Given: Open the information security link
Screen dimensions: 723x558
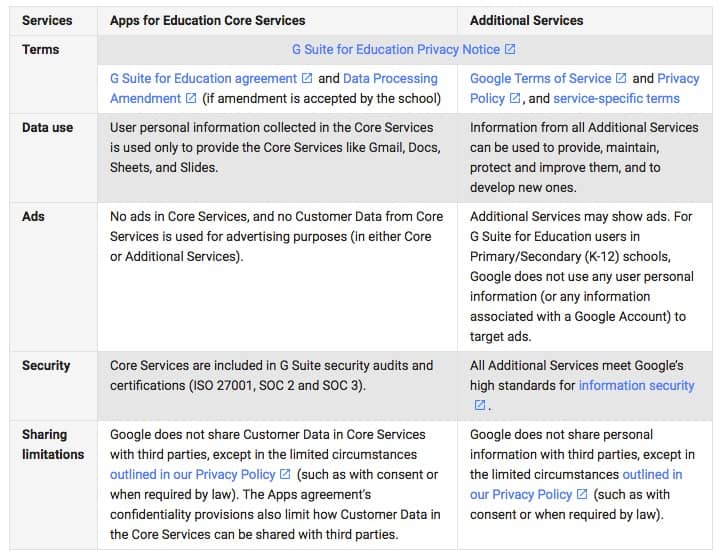Looking at the screenshot, I should pos(636,385).
